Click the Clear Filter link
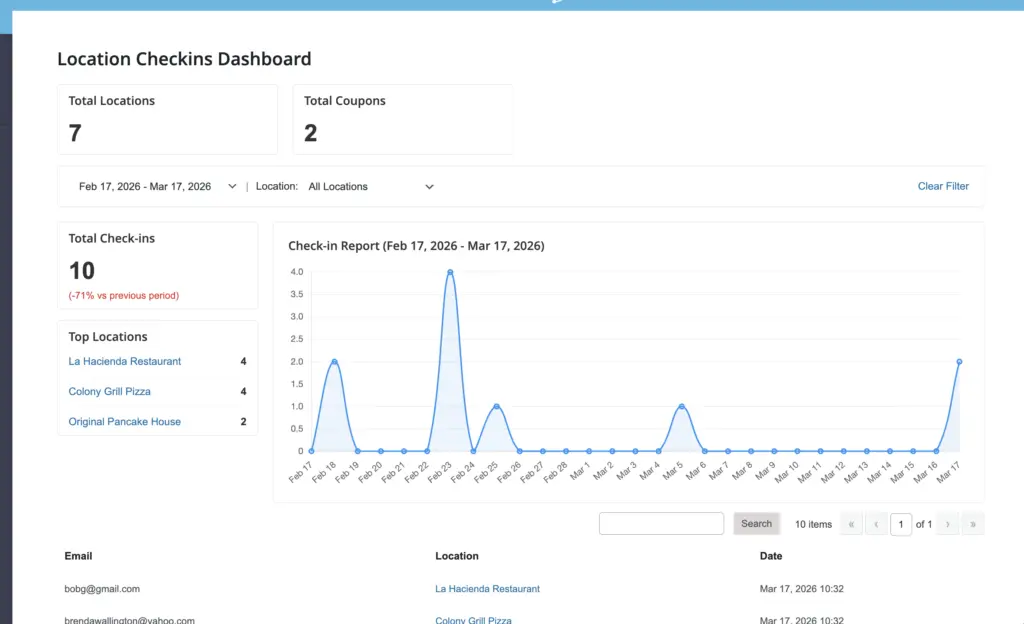The image size is (1024, 624). coord(943,186)
